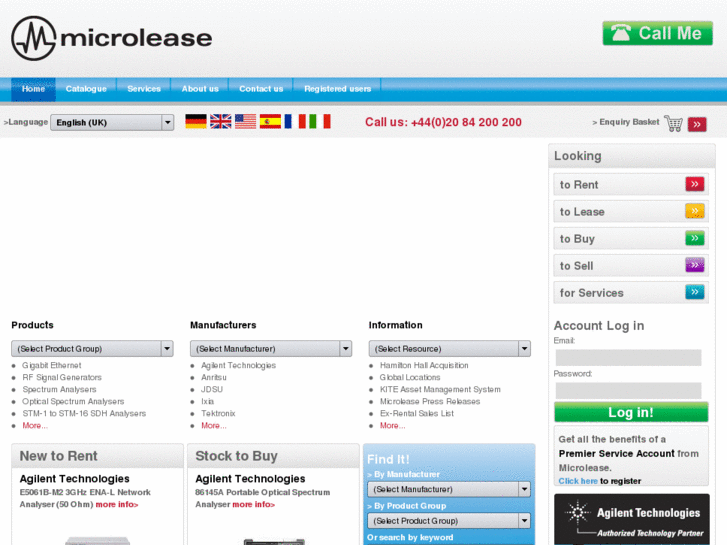Select the US flag icon
The height and width of the screenshot is (545, 727).
[245, 122]
